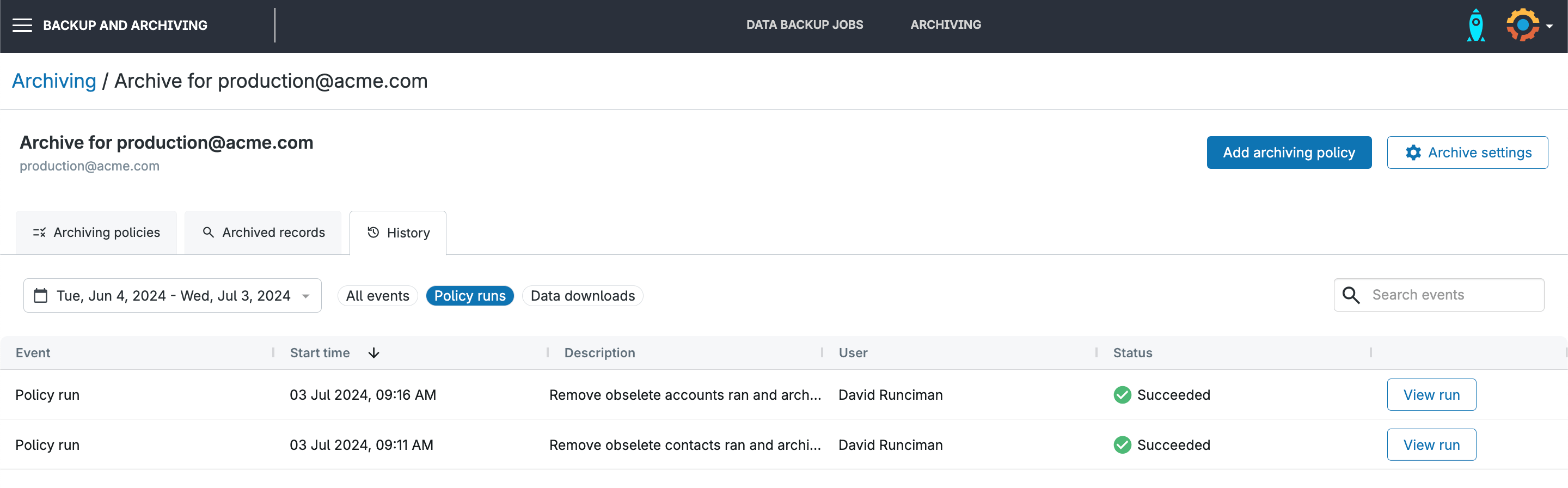Click the Start time sort arrow
This screenshot has width=1568, height=488.
pos(373,353)
